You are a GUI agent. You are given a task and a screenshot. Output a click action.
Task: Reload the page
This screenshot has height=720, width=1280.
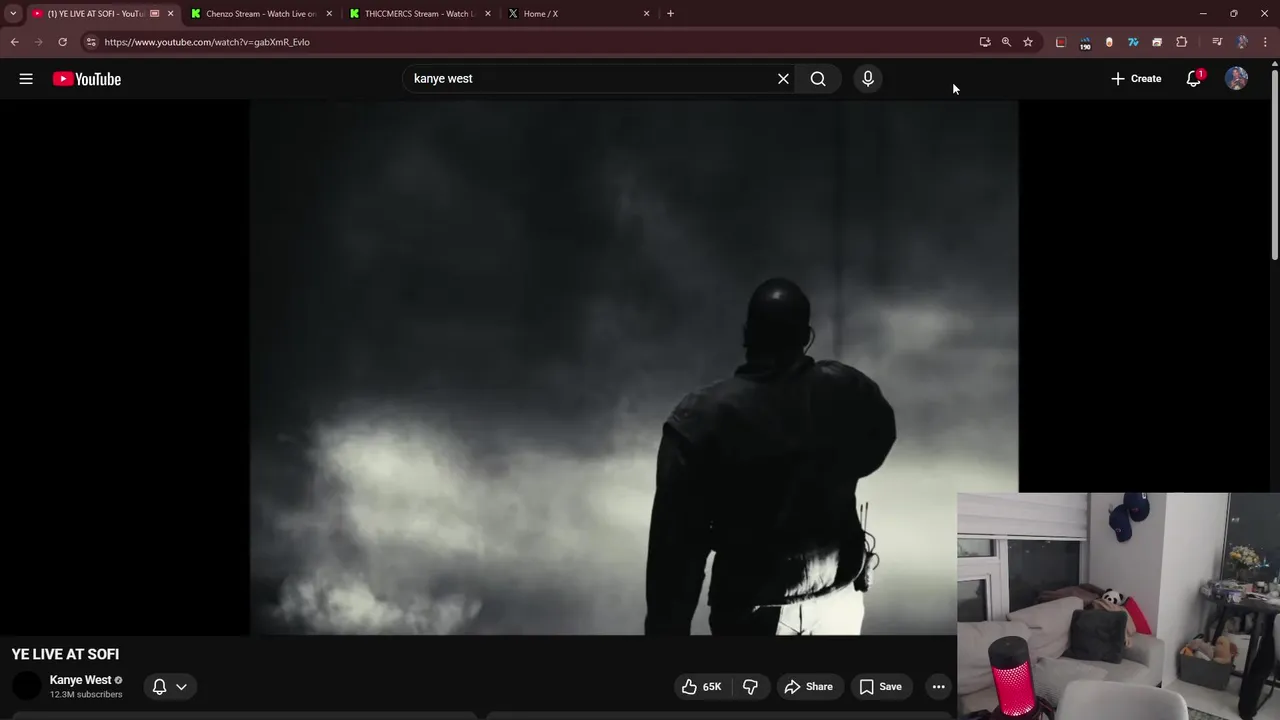(x=62, y=42)
